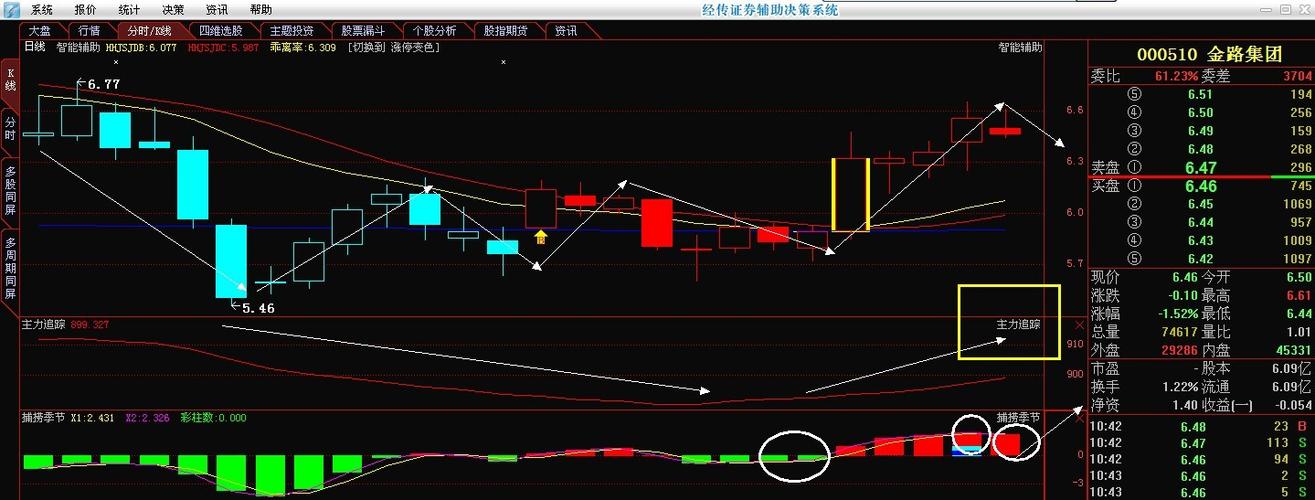The height and width of the screenshot is (500, 1315).
Task: Select sell level ② price 6.48
Action: click(x=1200, y=149)
